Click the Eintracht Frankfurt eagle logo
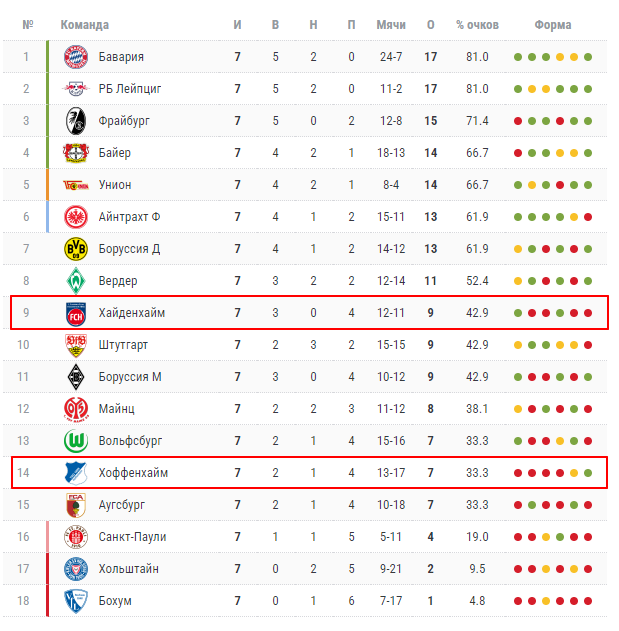619x631 pixels. click(77, 217)
